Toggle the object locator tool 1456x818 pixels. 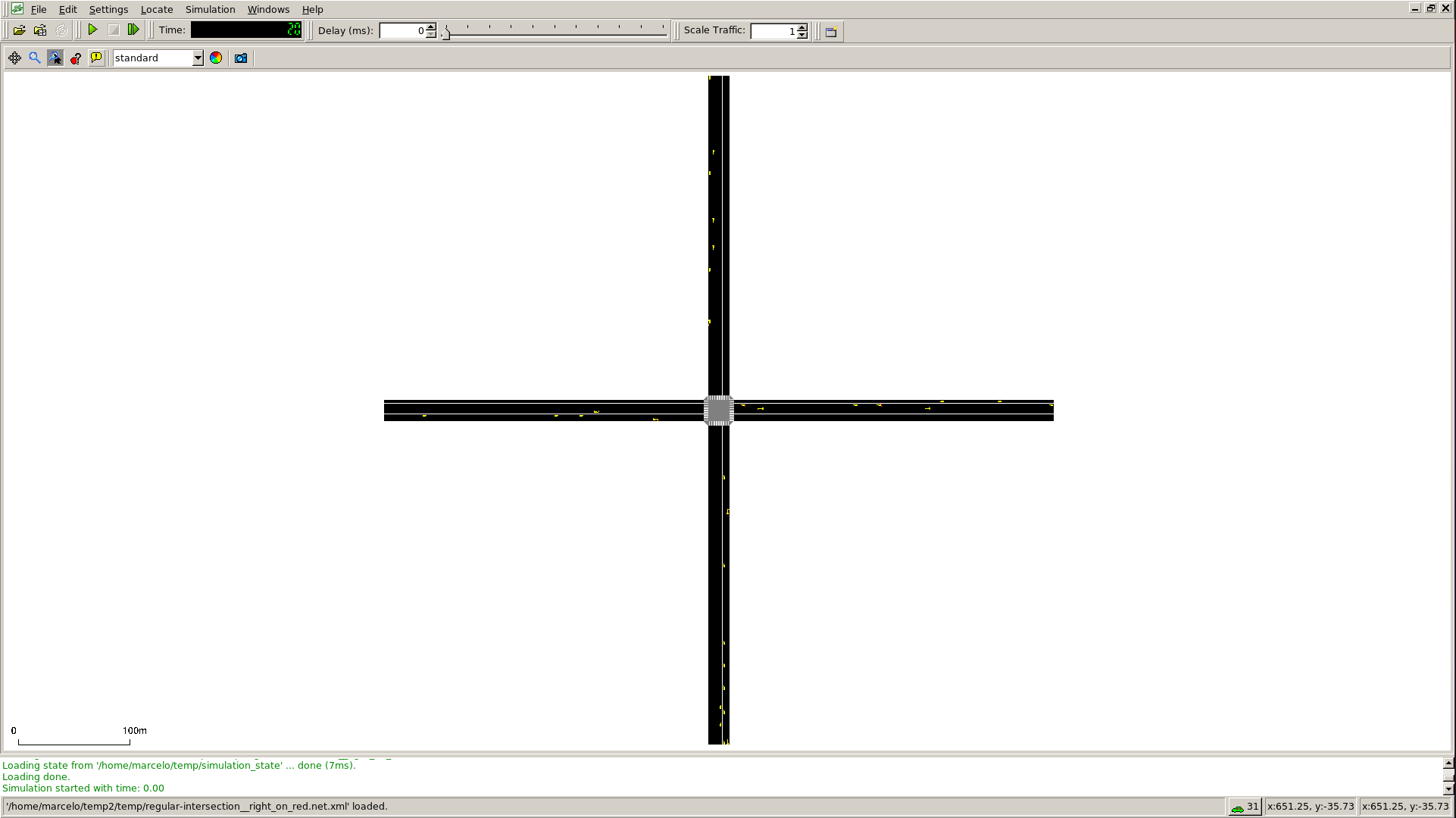(55, 58)
